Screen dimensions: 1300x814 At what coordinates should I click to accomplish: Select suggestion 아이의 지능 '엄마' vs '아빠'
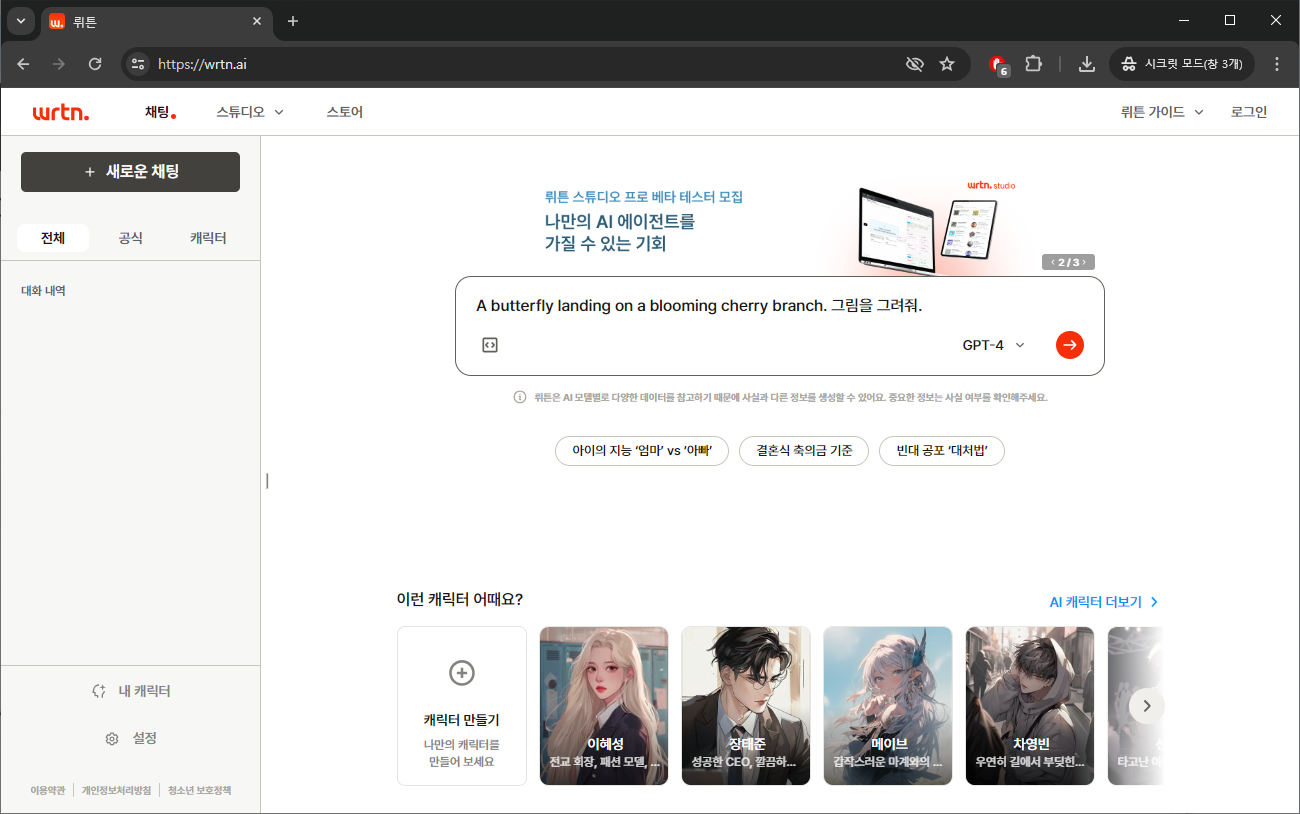[x=642, y=451]
